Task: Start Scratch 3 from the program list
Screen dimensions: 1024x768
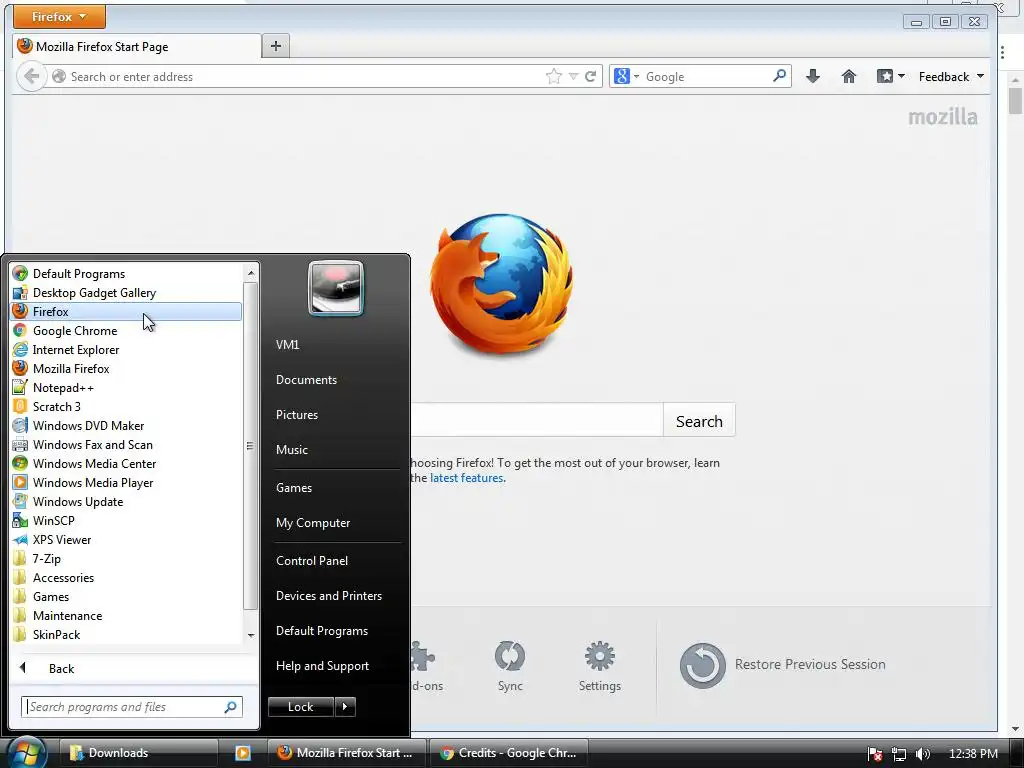Action: tap(127, 406)
